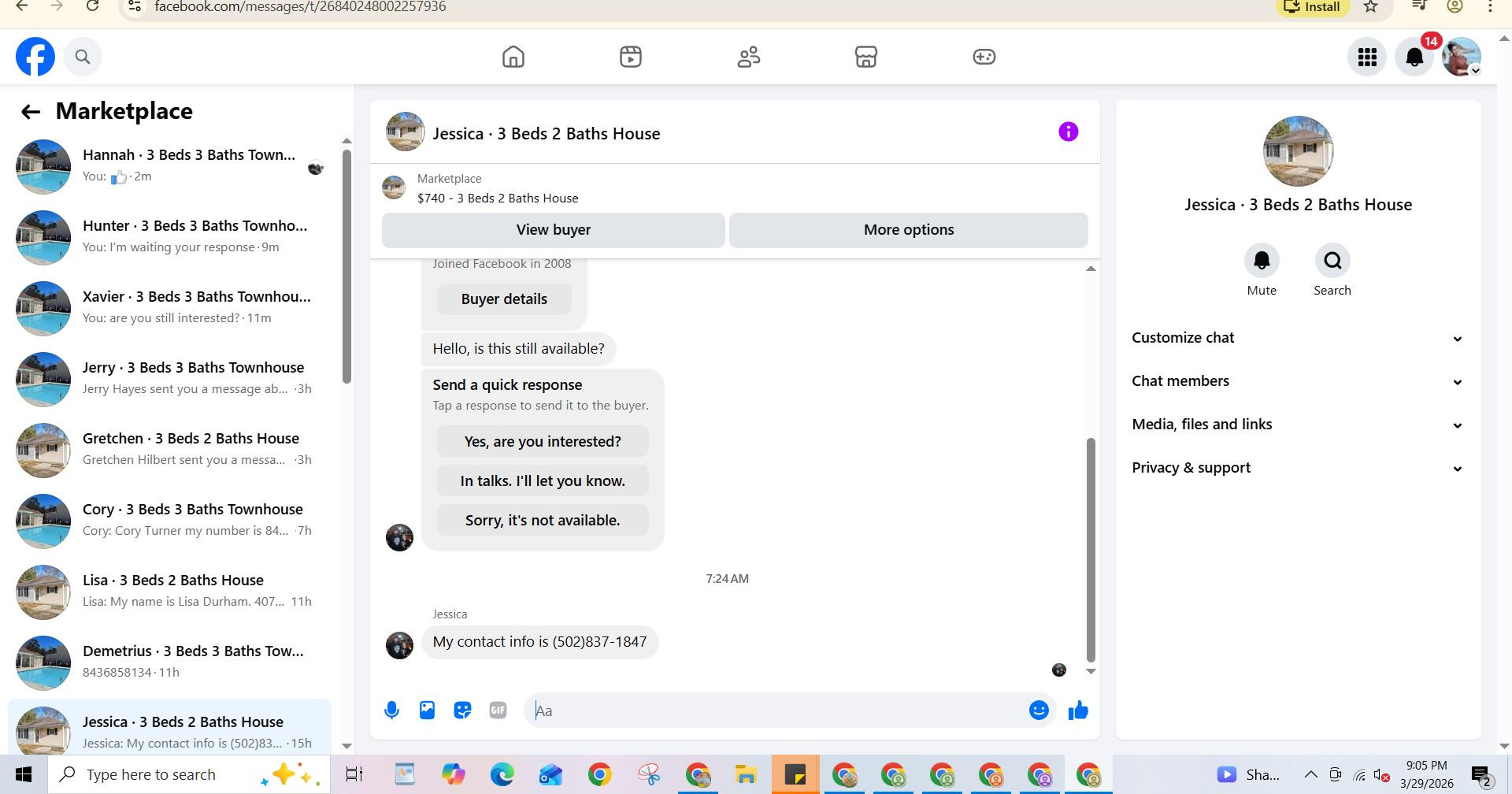
Task: Open the Marketplace storefront icon
Action: (866, 57)
